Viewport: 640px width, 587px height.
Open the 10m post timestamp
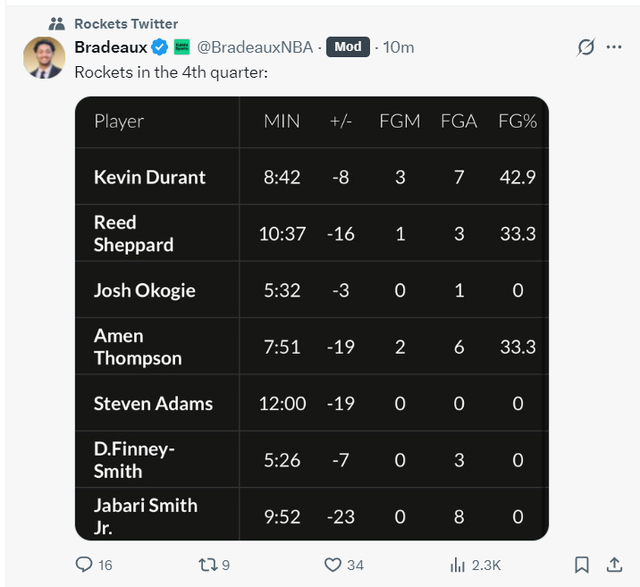coord(399,47)
